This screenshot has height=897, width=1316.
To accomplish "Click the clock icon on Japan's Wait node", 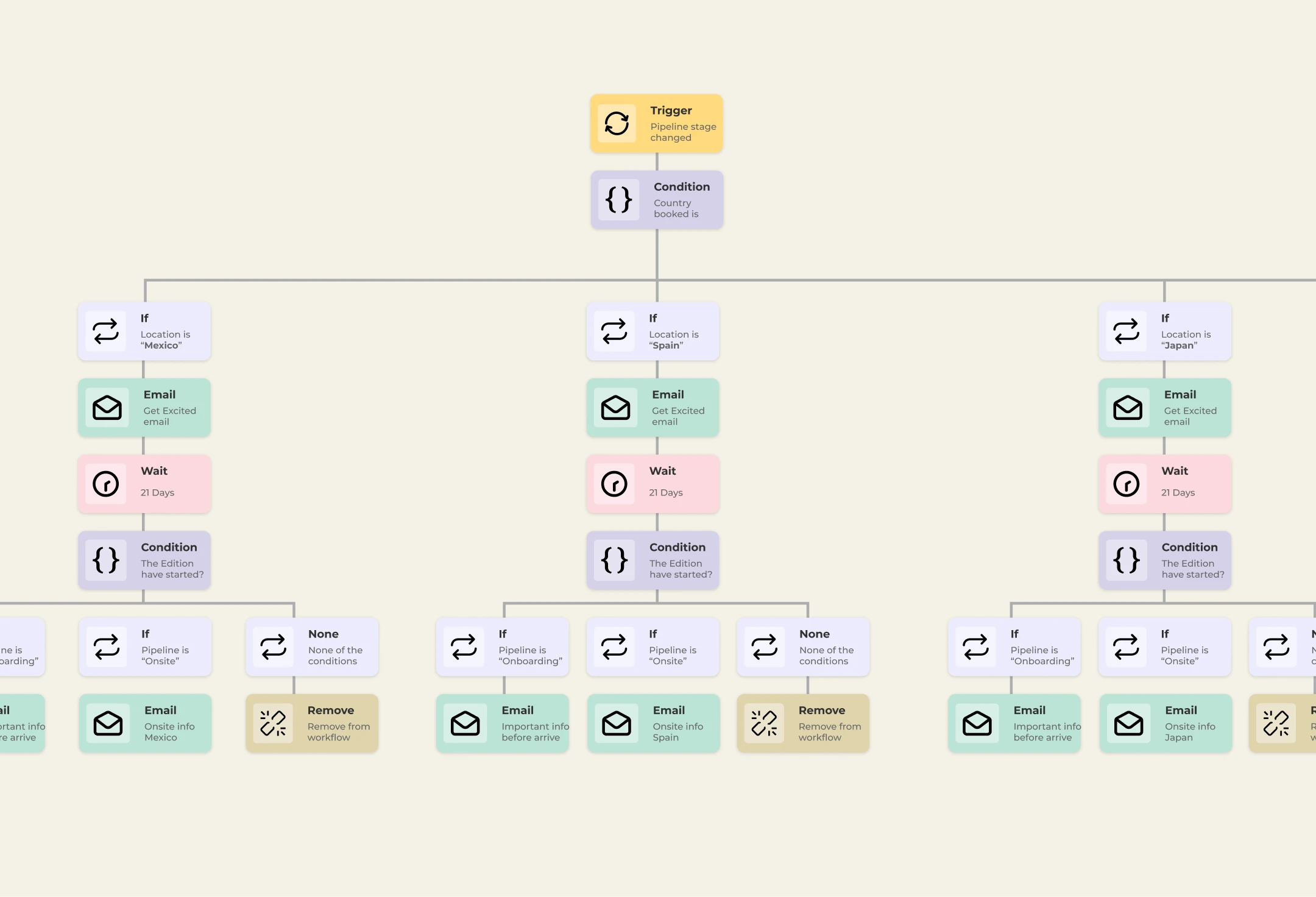I will (x=1126, y=484).
